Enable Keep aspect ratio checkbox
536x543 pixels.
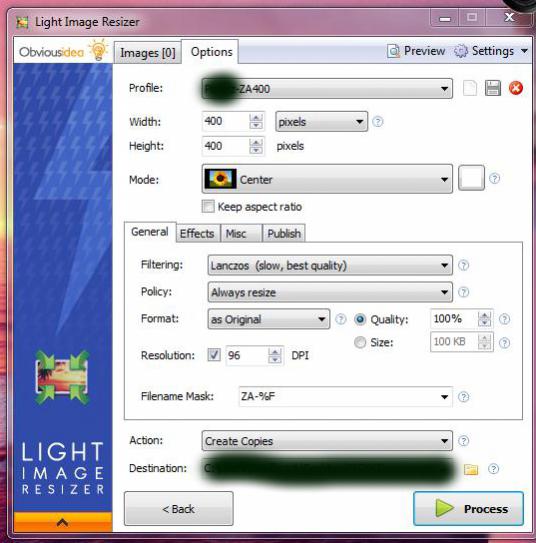pyautogui.click(x=208, y=206)
